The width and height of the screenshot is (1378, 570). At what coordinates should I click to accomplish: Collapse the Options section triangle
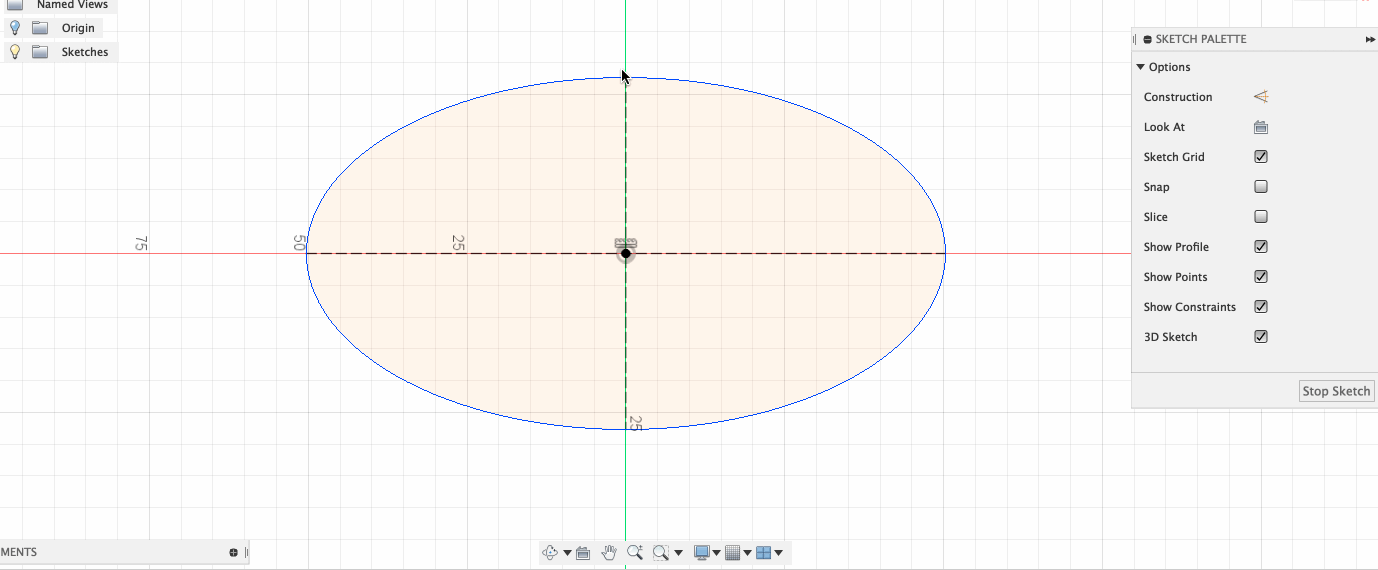[1140, 67]
